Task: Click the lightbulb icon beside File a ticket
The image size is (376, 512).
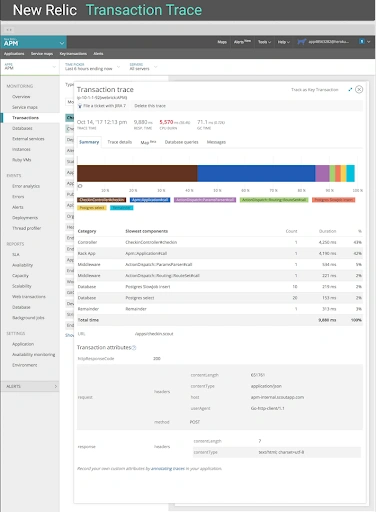Action: click(80, 106)
